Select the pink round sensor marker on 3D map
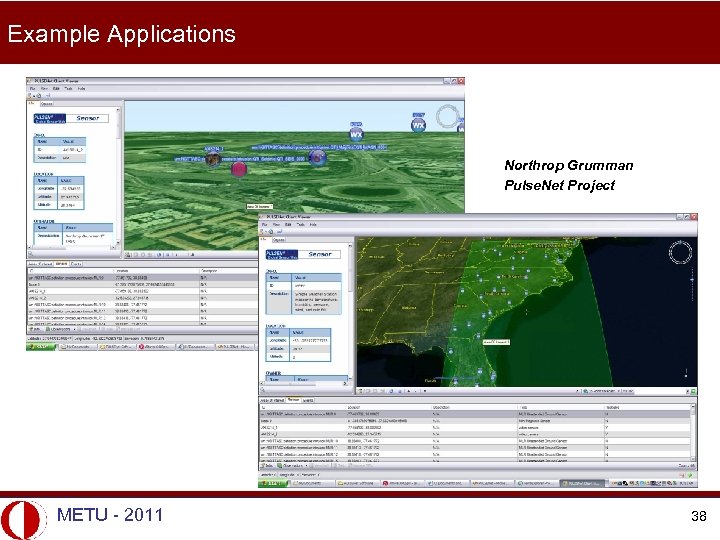This screenshot has width=720, height=540. coord(239,169)
